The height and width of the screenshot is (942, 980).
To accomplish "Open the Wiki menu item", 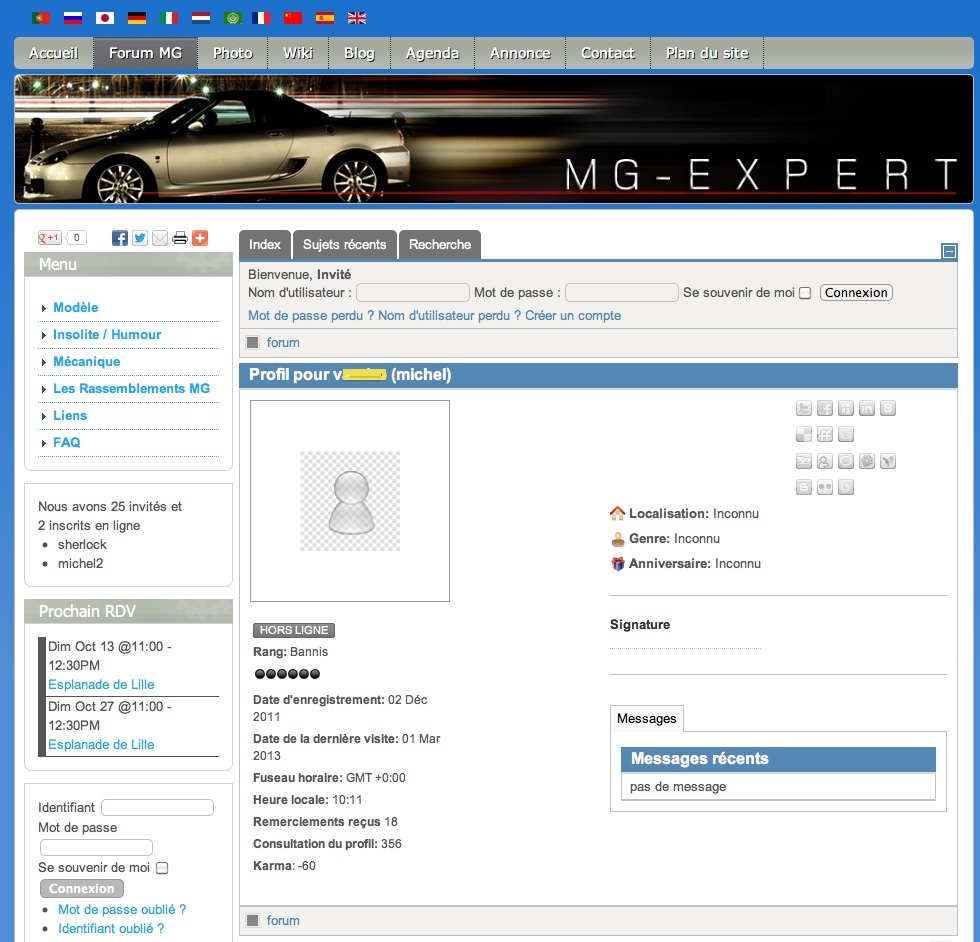I will [x=298, y=53].
